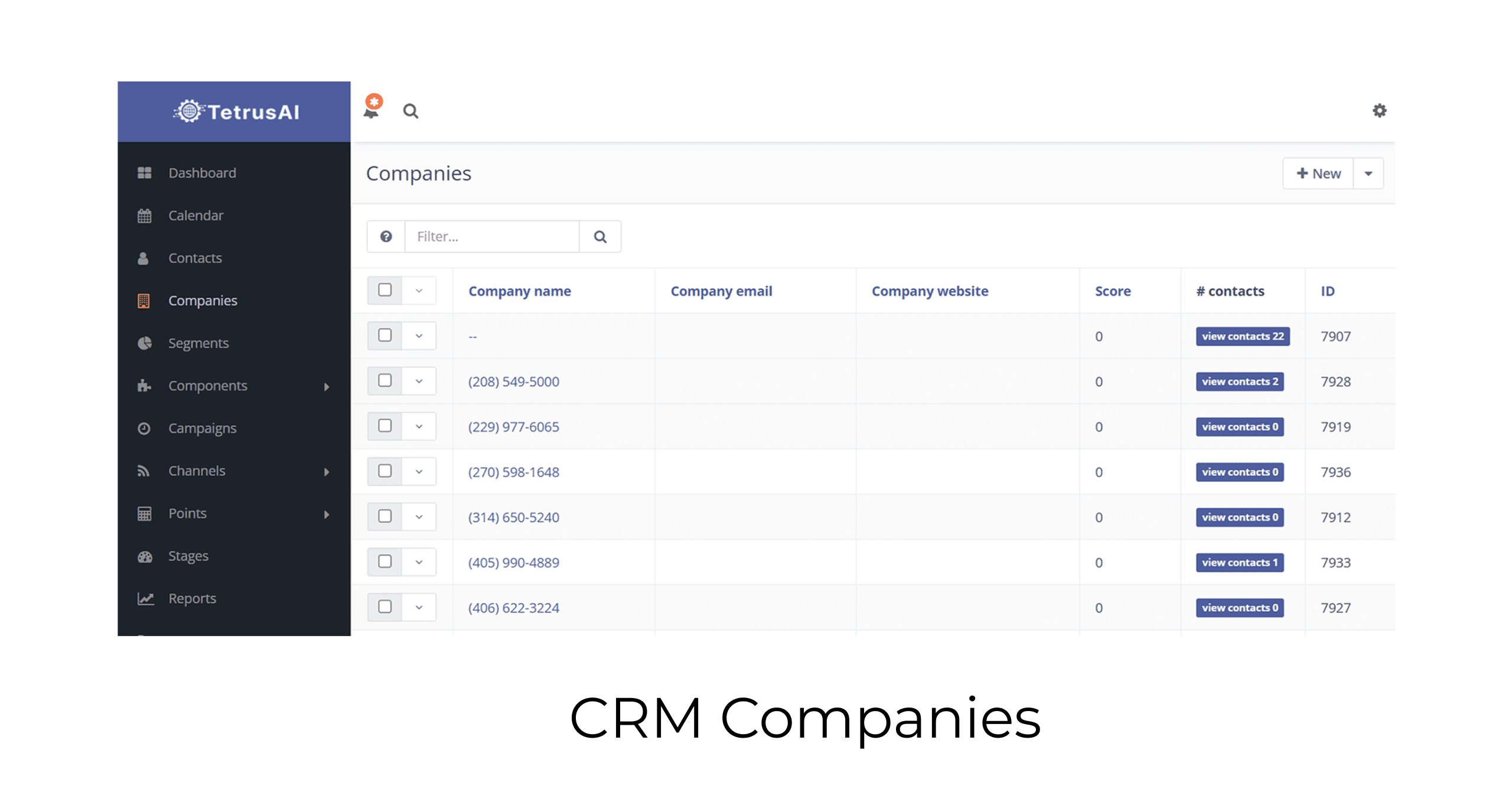
Task: Click the Channels RSS icon
Action: tap(143, 471)
